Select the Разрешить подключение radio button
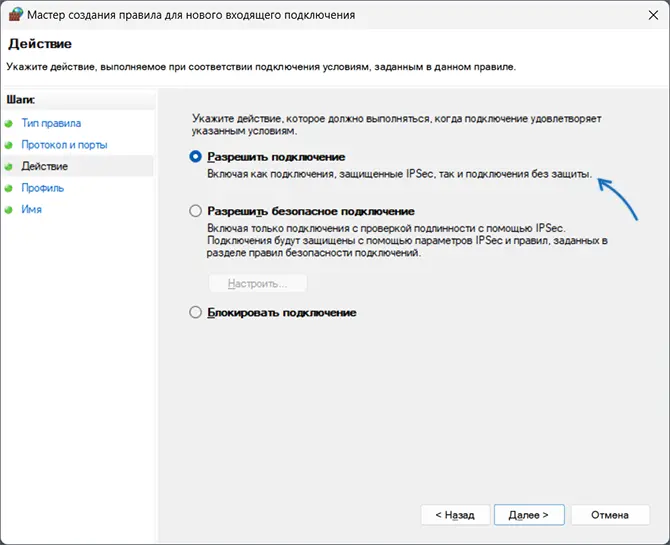 (196, 157)
